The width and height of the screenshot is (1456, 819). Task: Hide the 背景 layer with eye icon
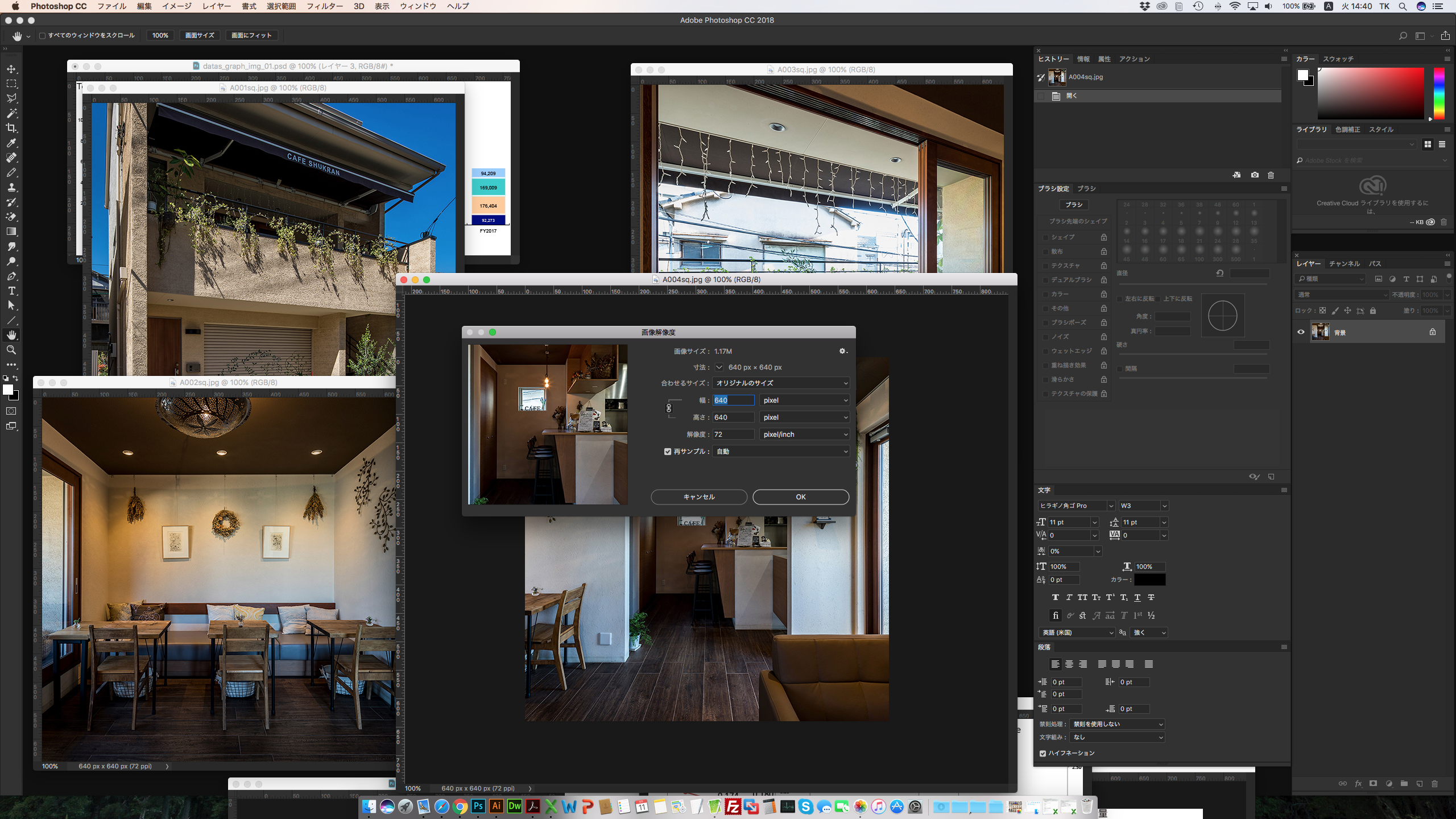[1301, 332]
